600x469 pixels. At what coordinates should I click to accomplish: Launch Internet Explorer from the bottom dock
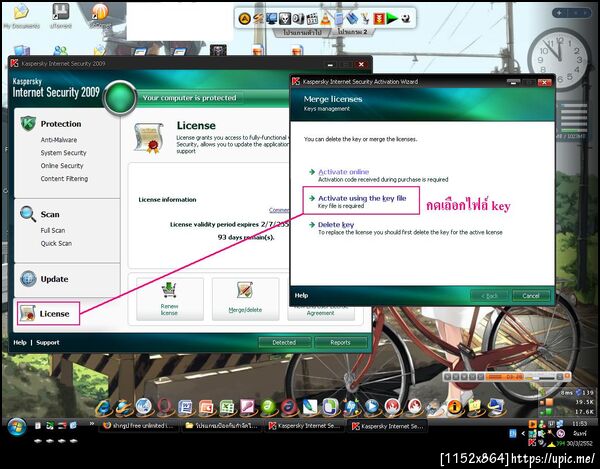(x=104, y=407)
